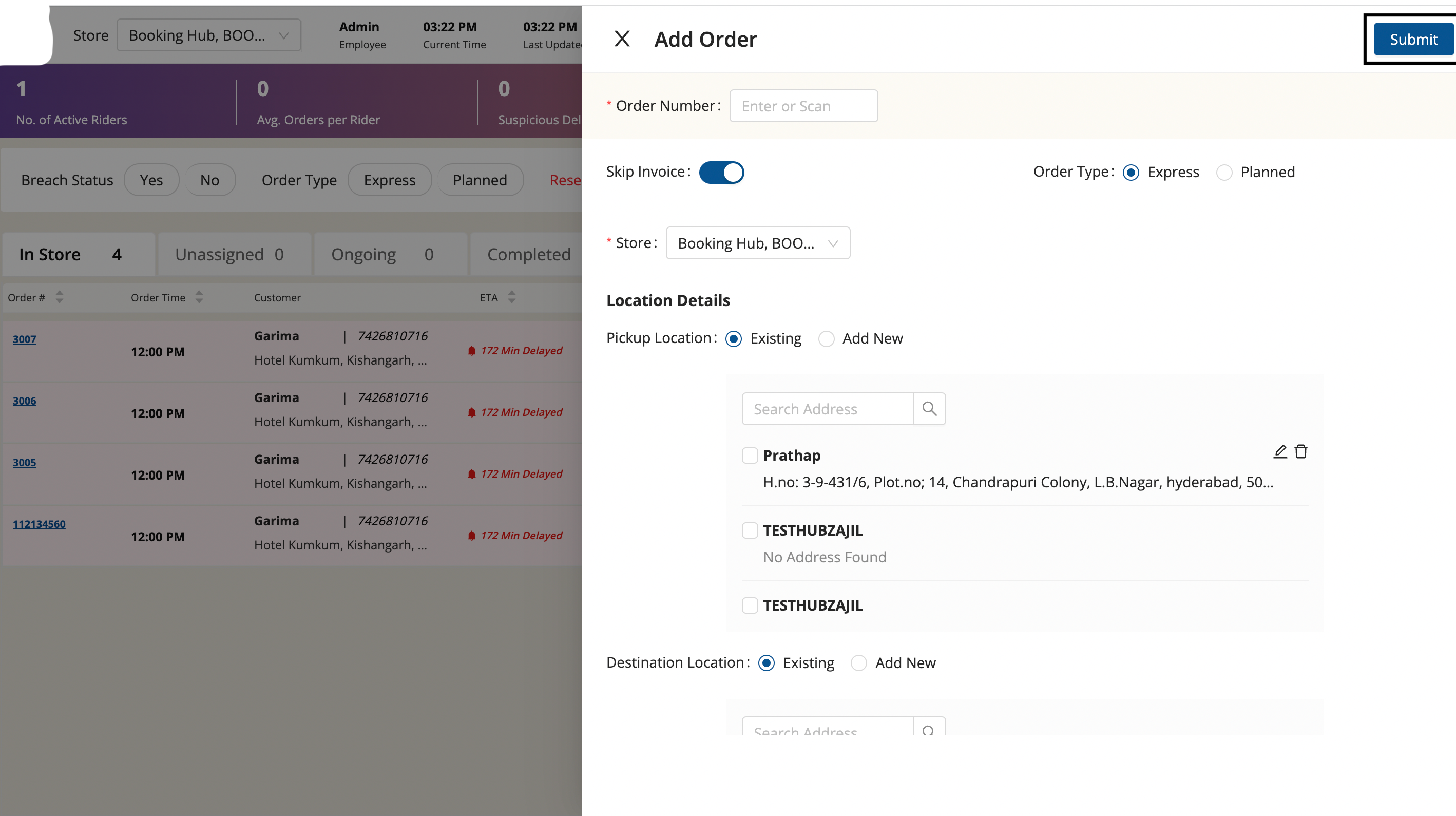Edit the Prathap address with pencil icon
Image resolution: width=1456 pixels, height=816 pixels.
tap(1280, 451)
